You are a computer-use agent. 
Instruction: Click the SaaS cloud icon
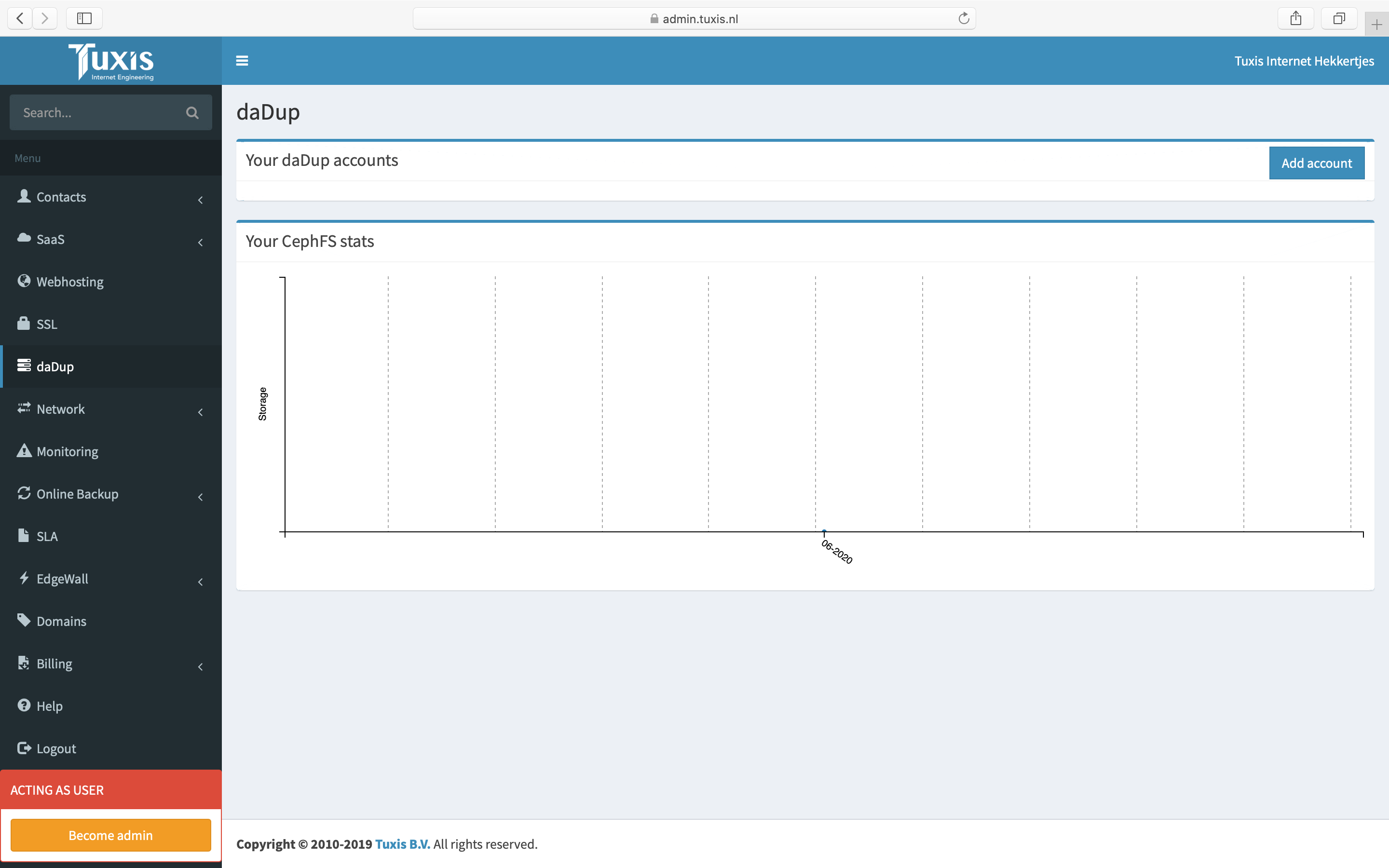pyautogui.click(x=24, y=238)
